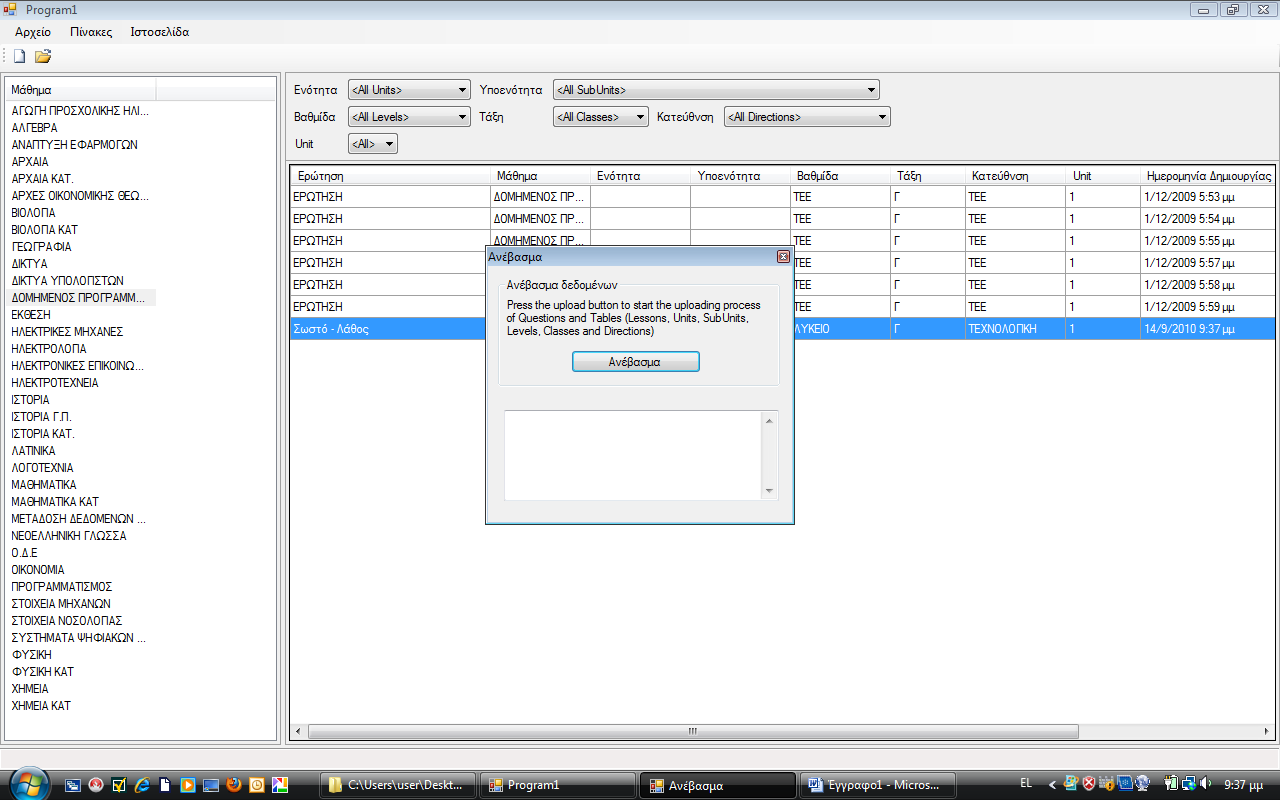Image resolution: width=1280 pixels, height=800 pixels.
Task: Select the ΝΕΟΕΛΛΗΝΙΚΗ ΓΛΩΣΣΑ lesson
Action: tap(69, 536)
